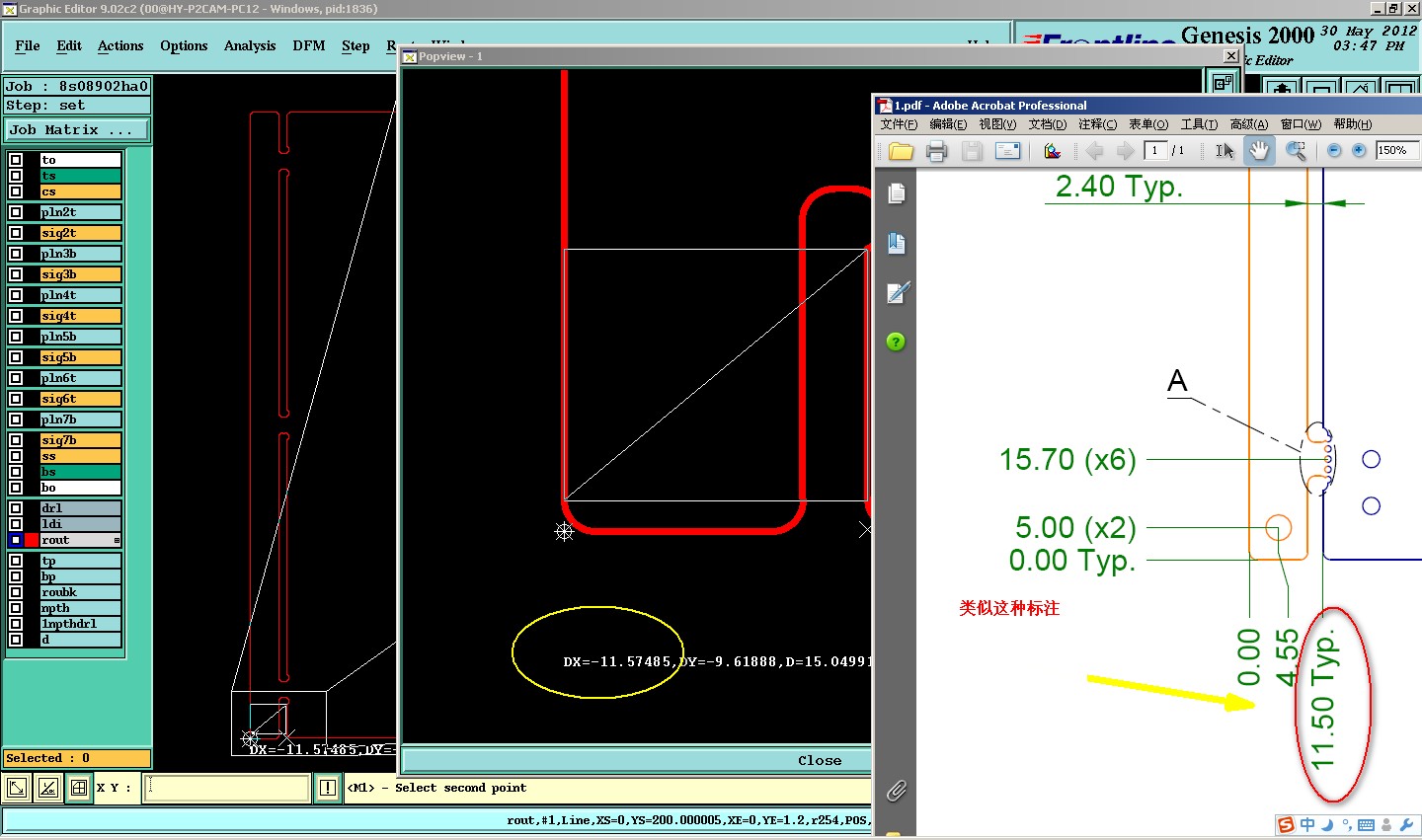
Task: Select layer name pln5b in layer list
Action: [80, 337]
